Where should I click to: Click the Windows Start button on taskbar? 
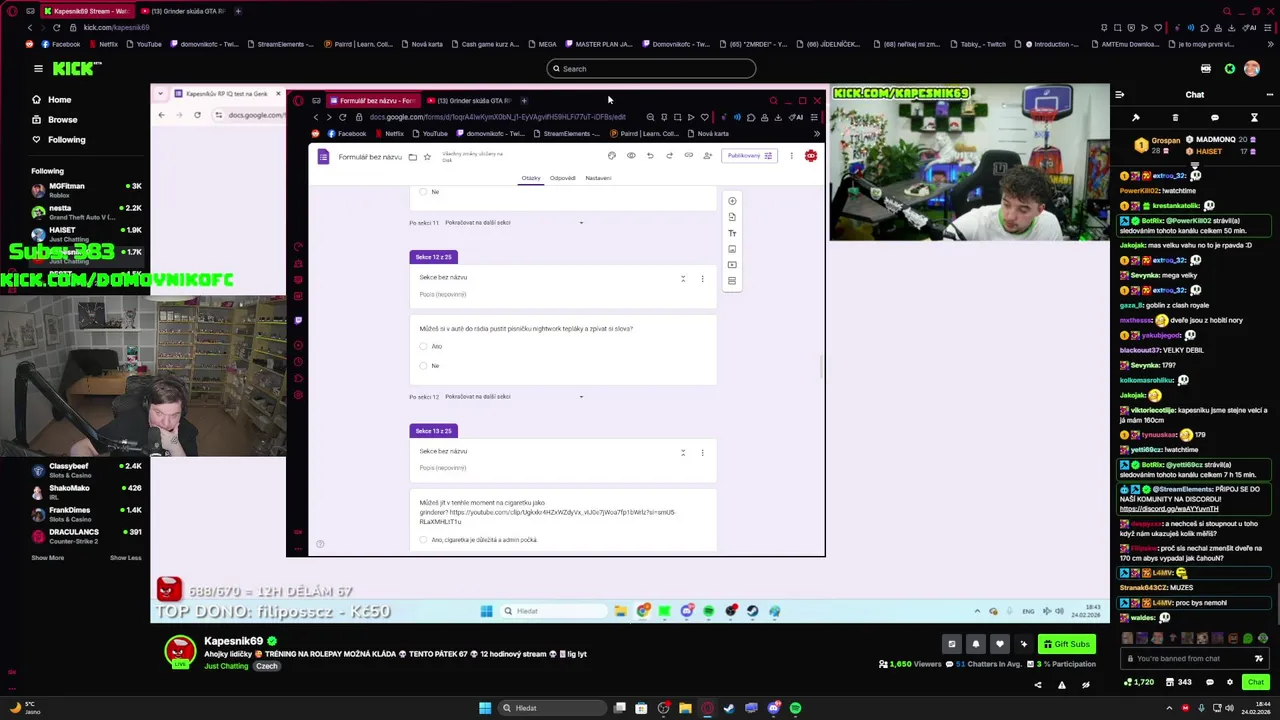point(485,708)
